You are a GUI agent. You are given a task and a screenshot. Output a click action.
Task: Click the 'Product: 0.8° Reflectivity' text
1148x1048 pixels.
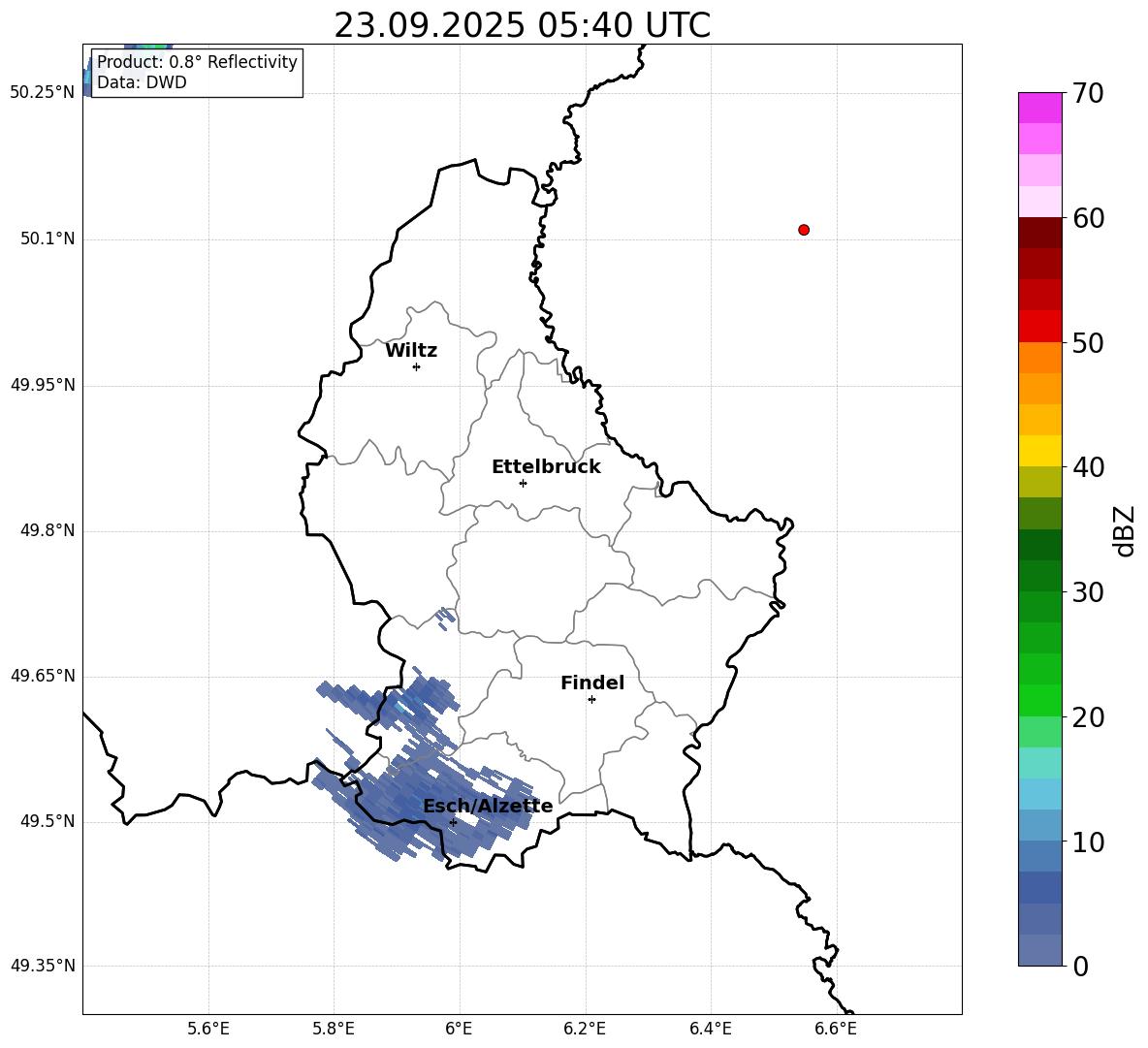197,61
